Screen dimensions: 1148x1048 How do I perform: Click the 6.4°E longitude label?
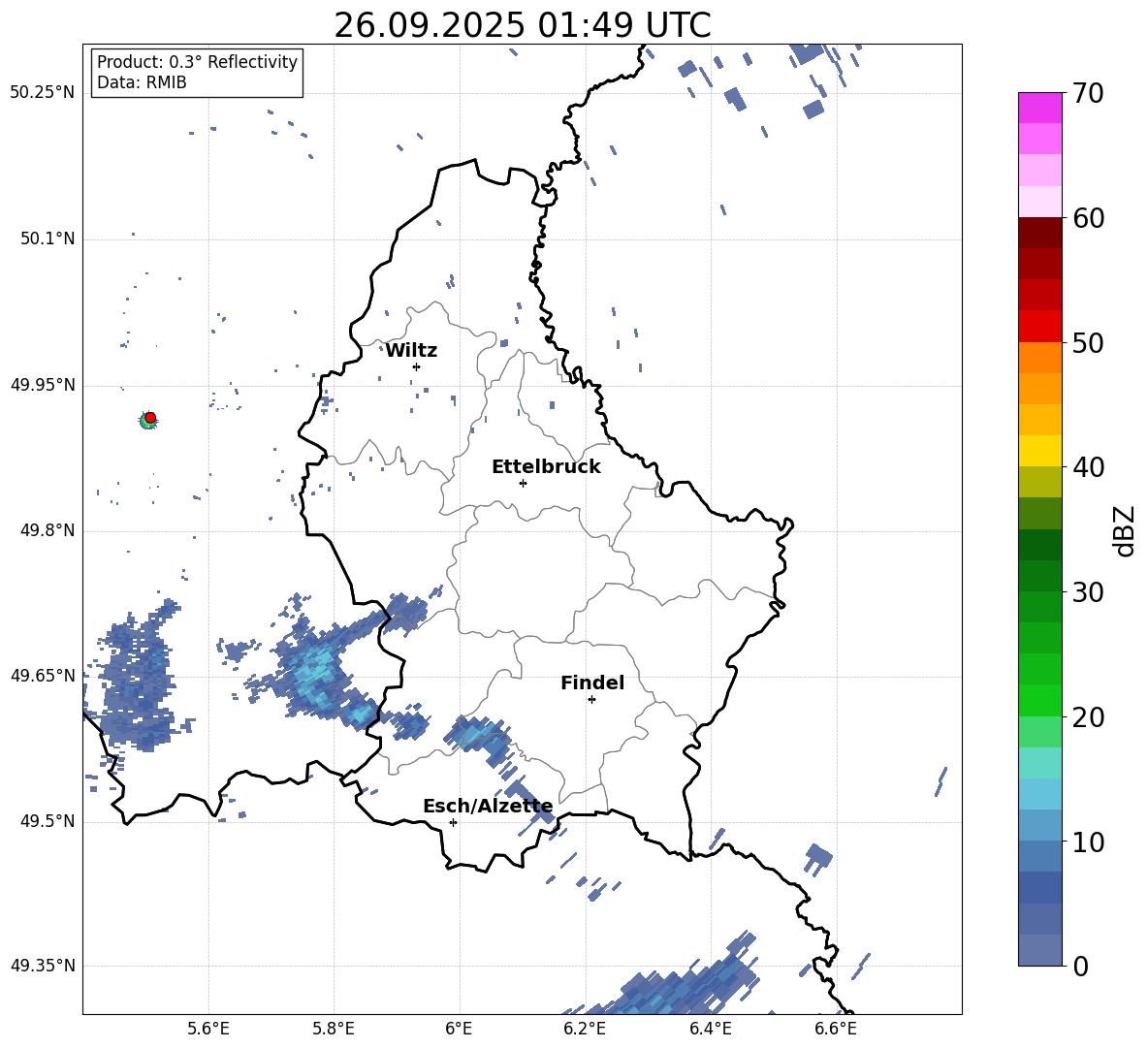coord(710,1029)
